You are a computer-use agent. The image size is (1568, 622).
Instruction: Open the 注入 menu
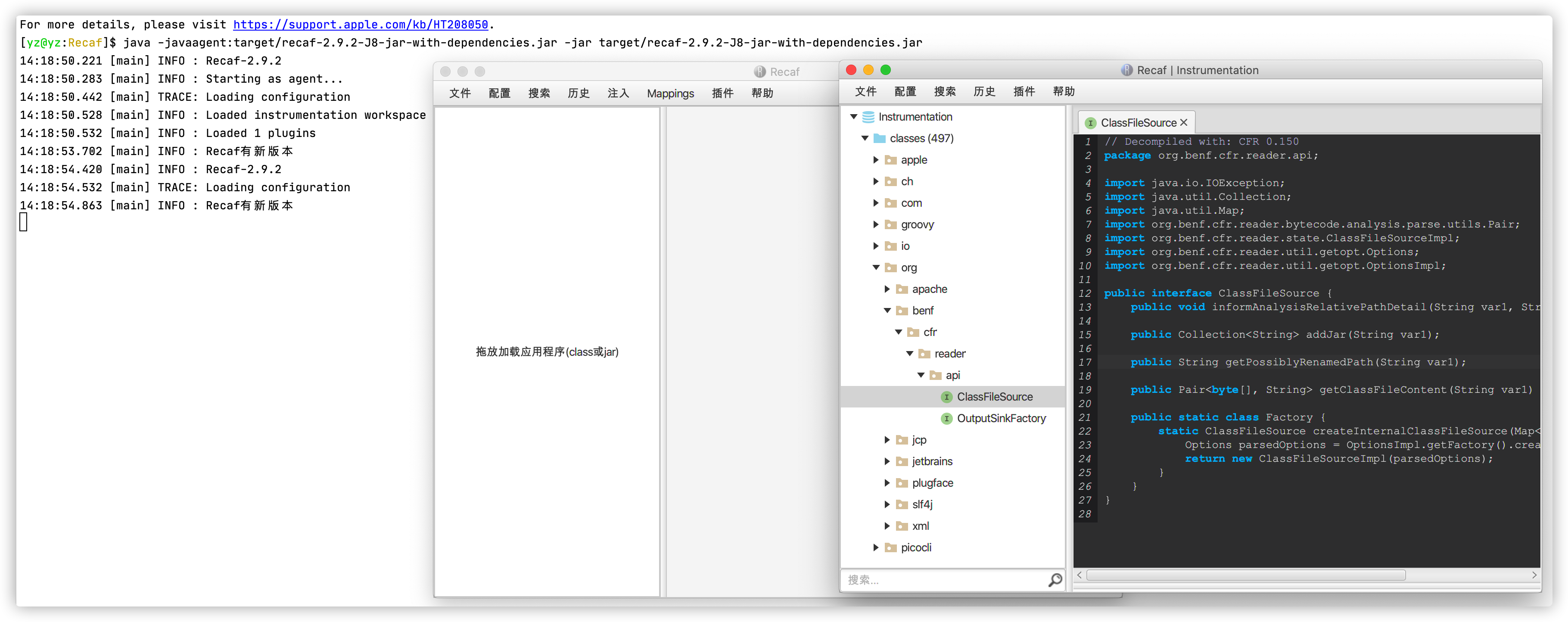point(618,93)
